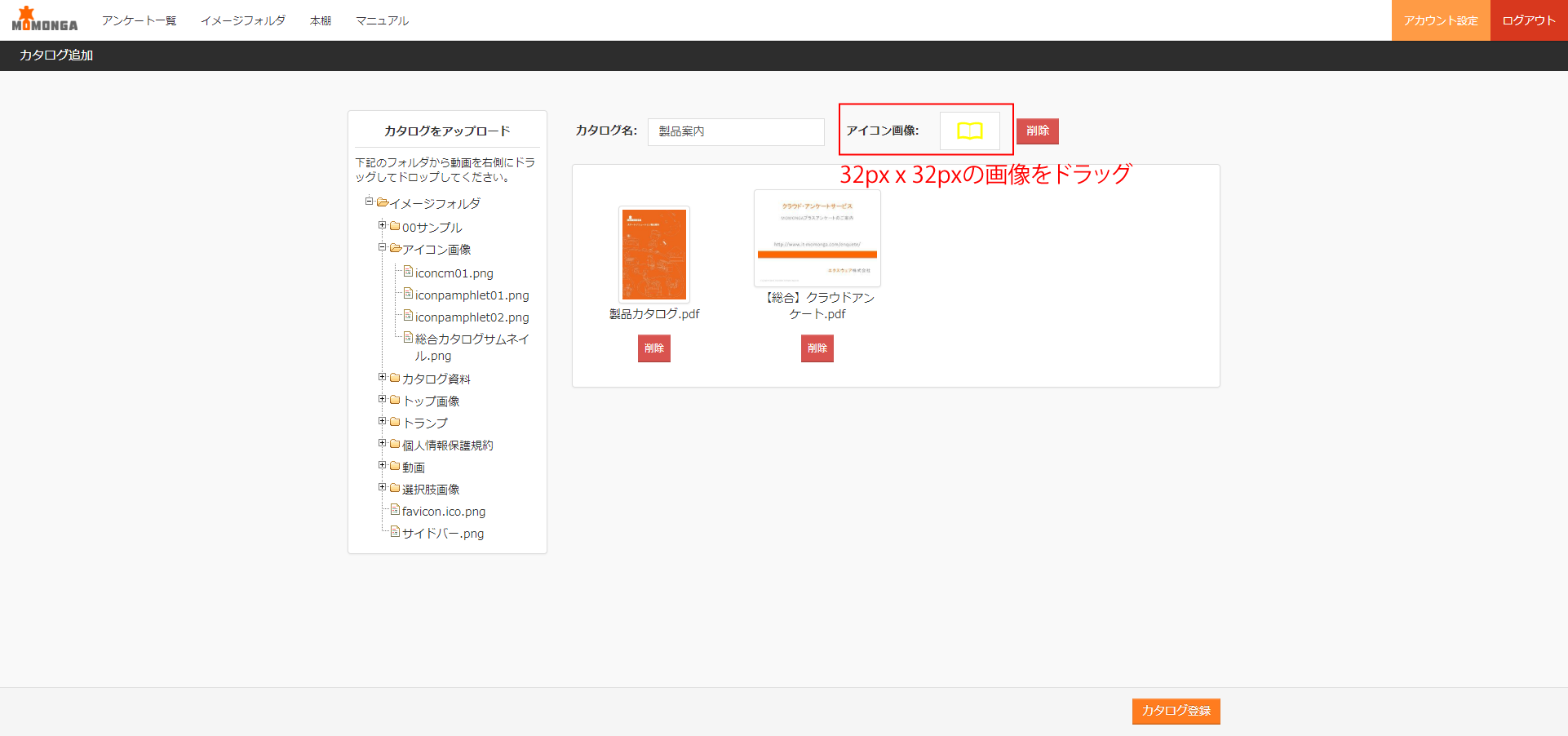The width and height of the screenshot is (1568, 736).
Task: Select favicon.ico.png file
Action: [444, 512]
